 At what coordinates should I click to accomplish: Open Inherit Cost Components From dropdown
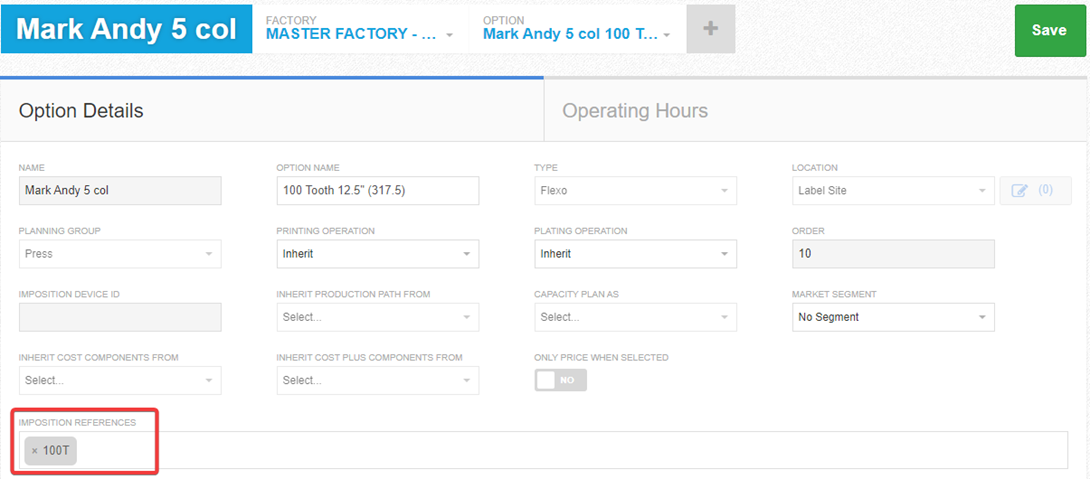120,380
